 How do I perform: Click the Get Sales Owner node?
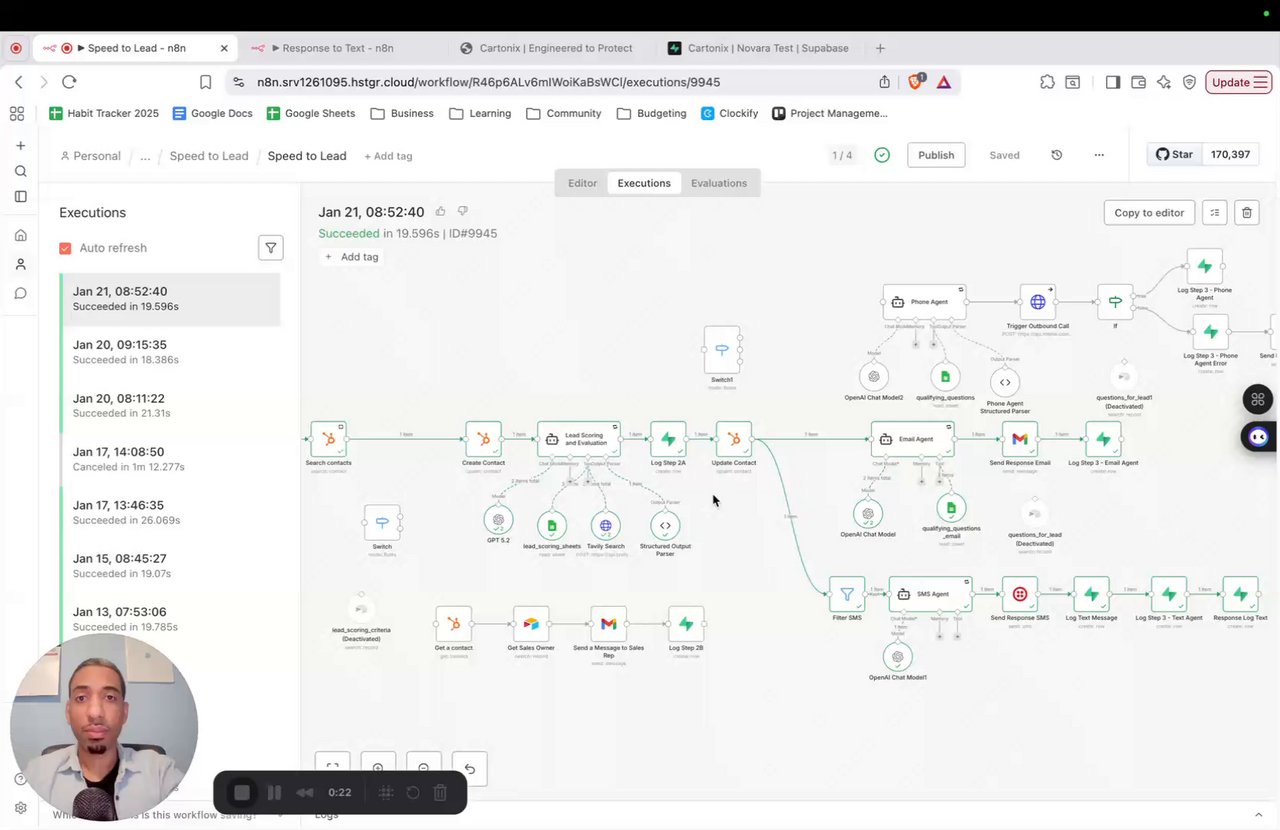(x=531, y=624)
